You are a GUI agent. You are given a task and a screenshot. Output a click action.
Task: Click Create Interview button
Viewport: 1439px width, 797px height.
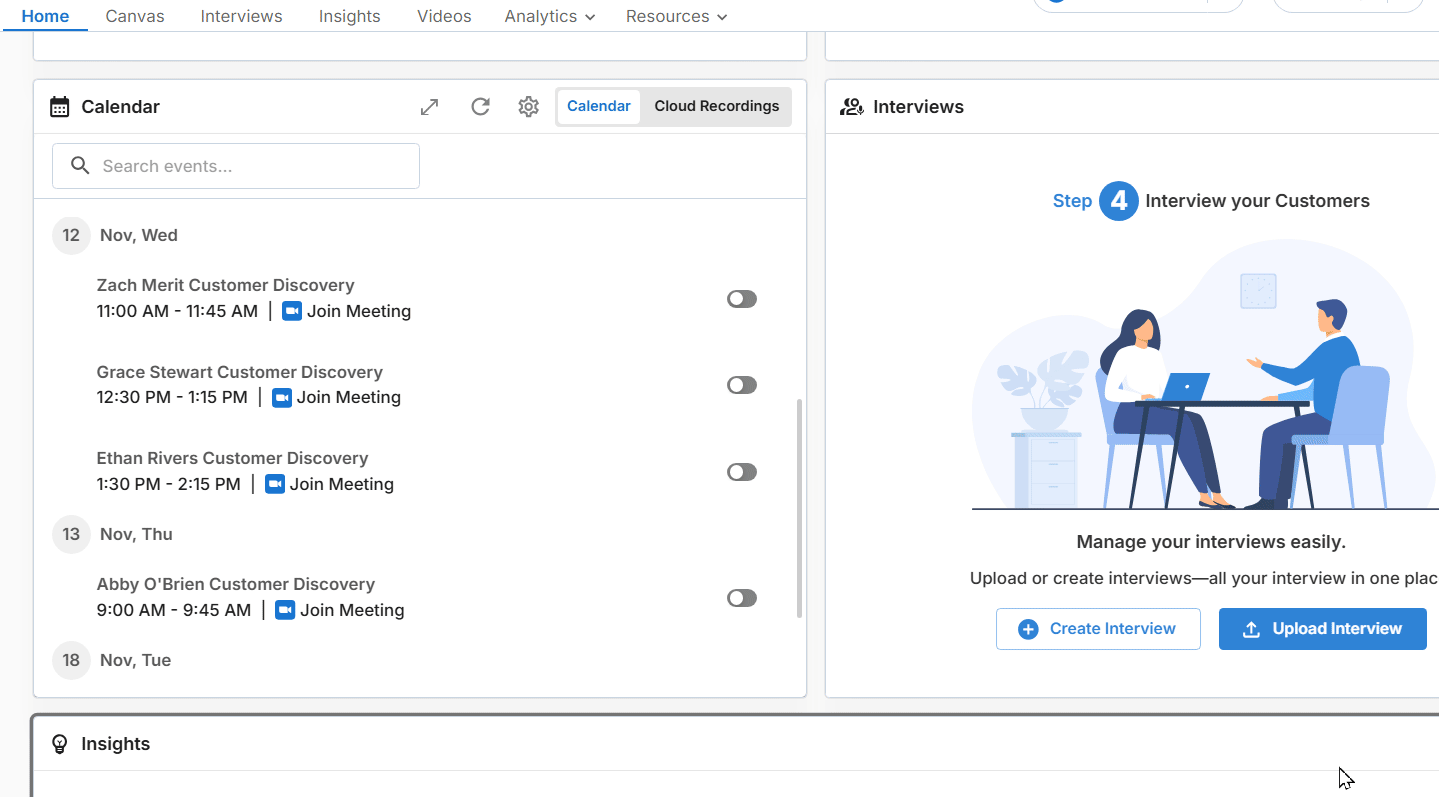(1098, 629)
